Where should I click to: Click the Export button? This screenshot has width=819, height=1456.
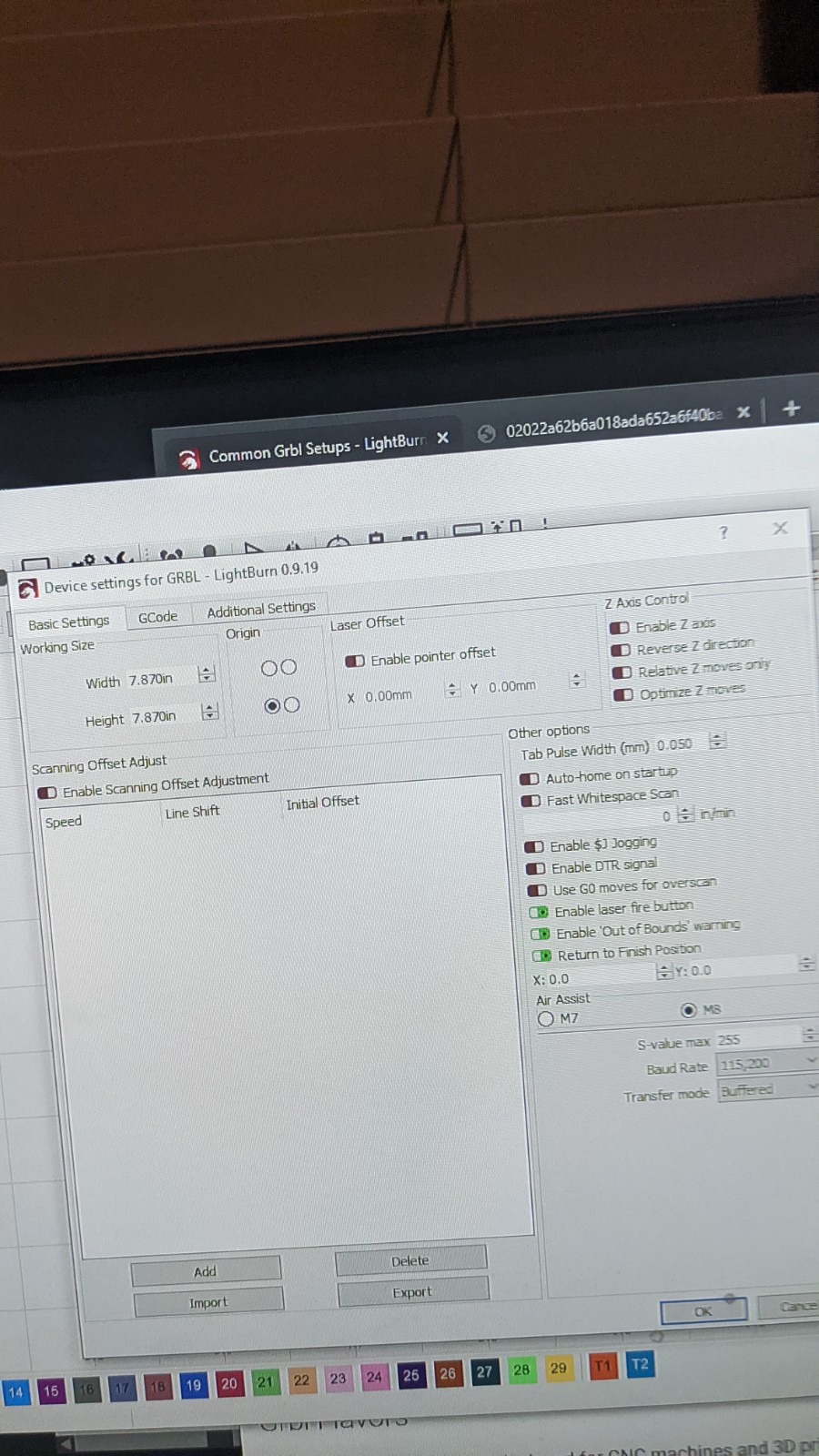(413, 1291)
